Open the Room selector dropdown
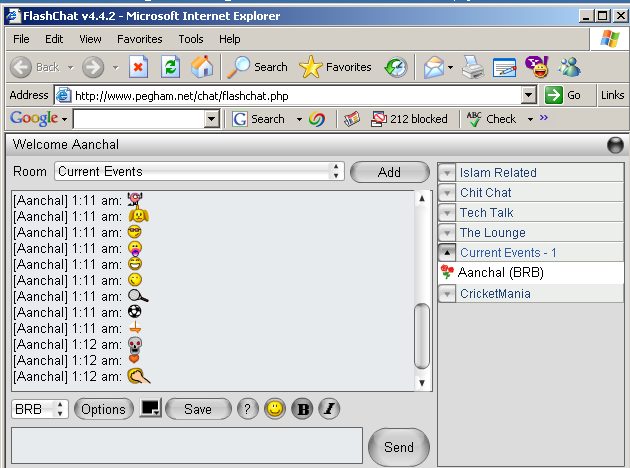The height and width of the screenshot is (468, 630). point(199,172)
